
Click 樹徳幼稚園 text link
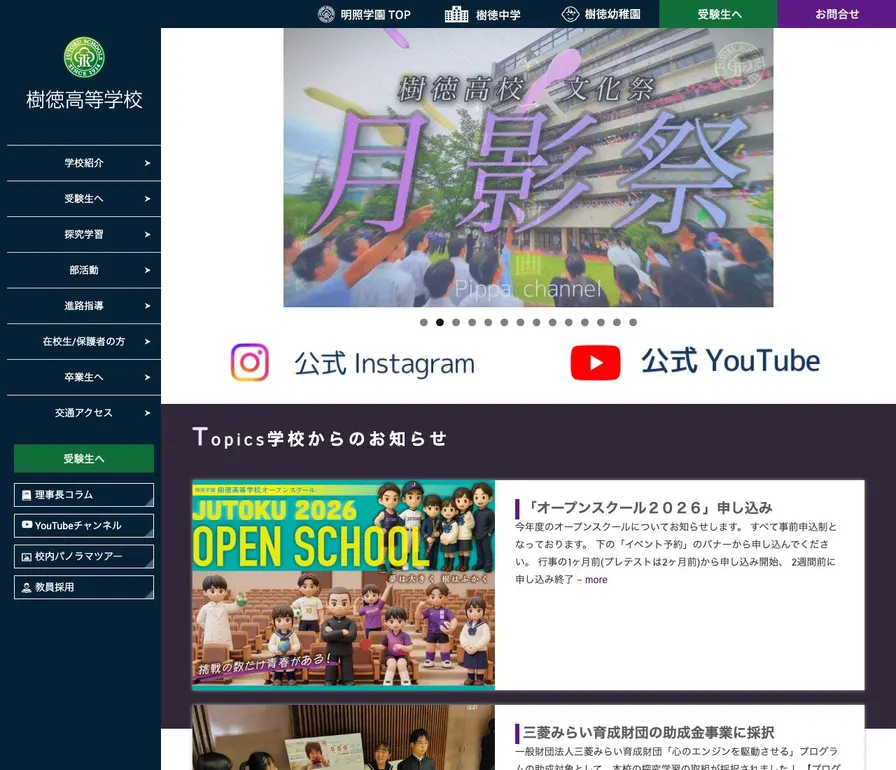coord(613,14)
